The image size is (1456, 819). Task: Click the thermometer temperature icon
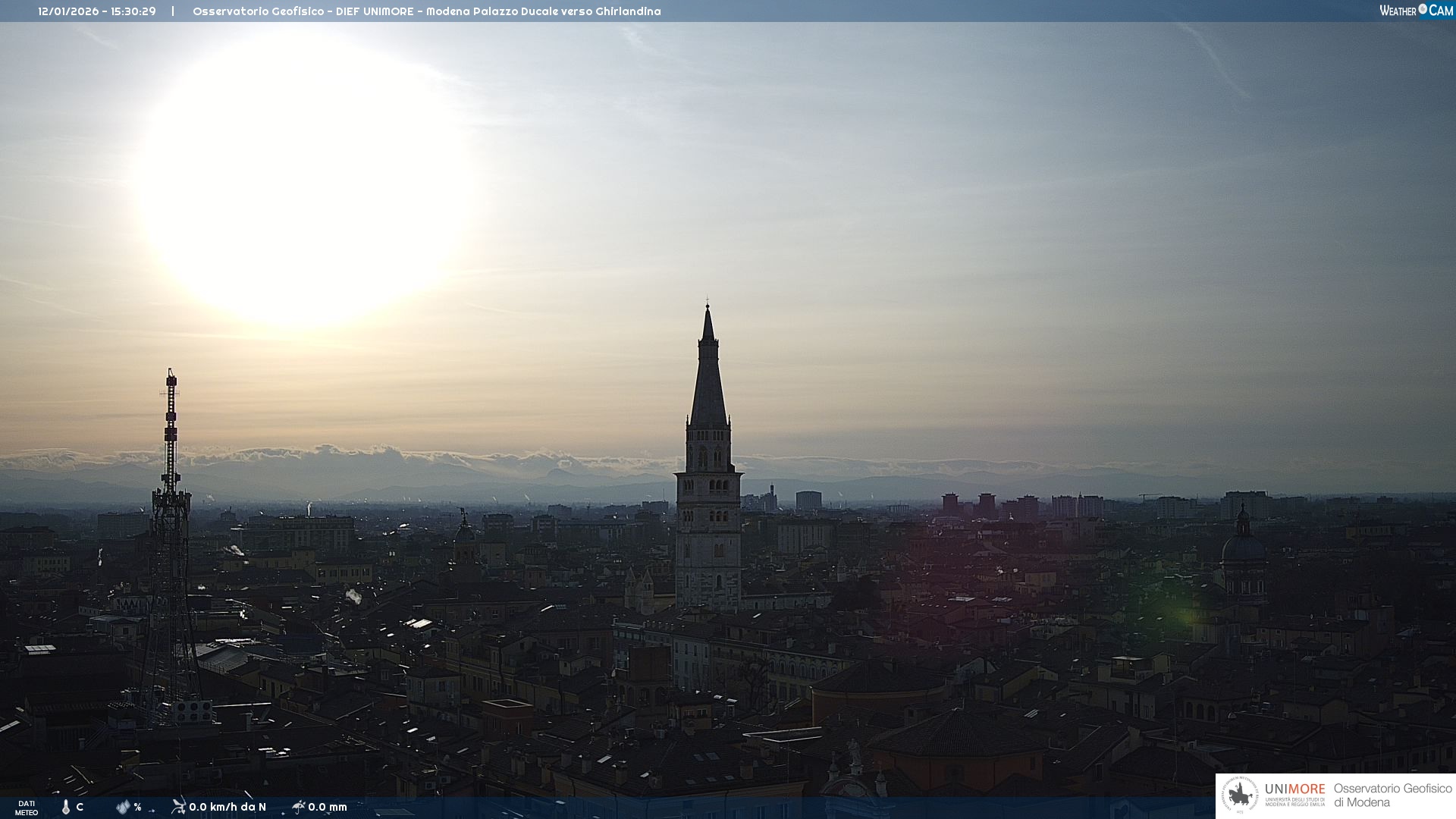[x=66, y=807]
